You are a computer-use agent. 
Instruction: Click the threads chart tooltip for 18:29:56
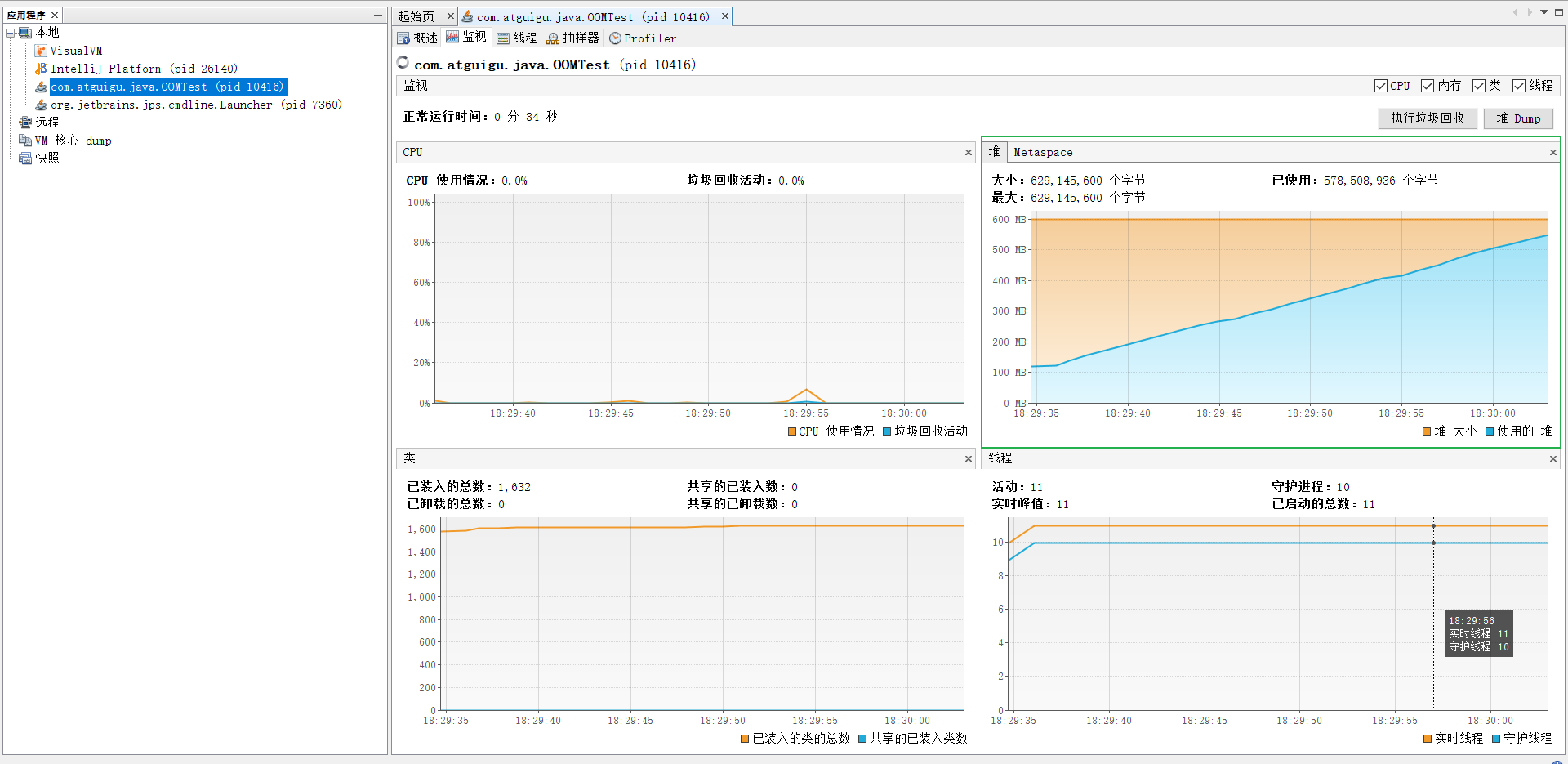[1479, 633]
